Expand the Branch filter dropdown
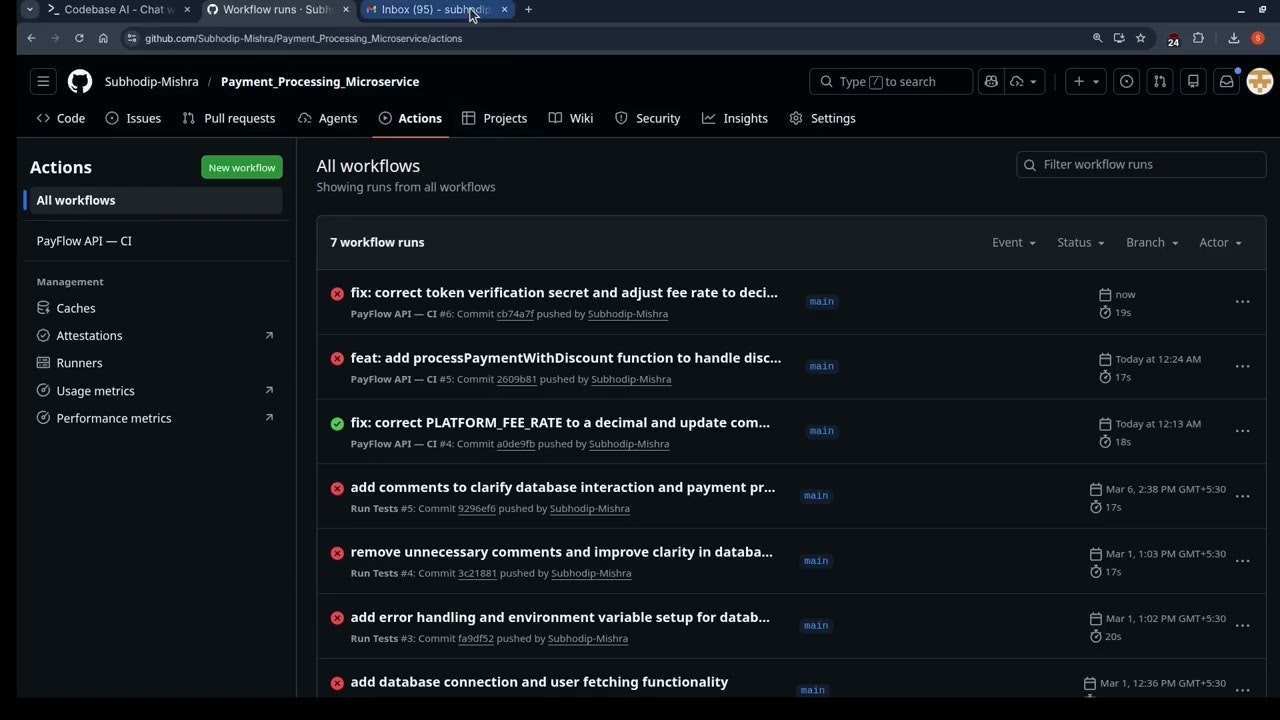1280x720 pixels. (1151, 243)
